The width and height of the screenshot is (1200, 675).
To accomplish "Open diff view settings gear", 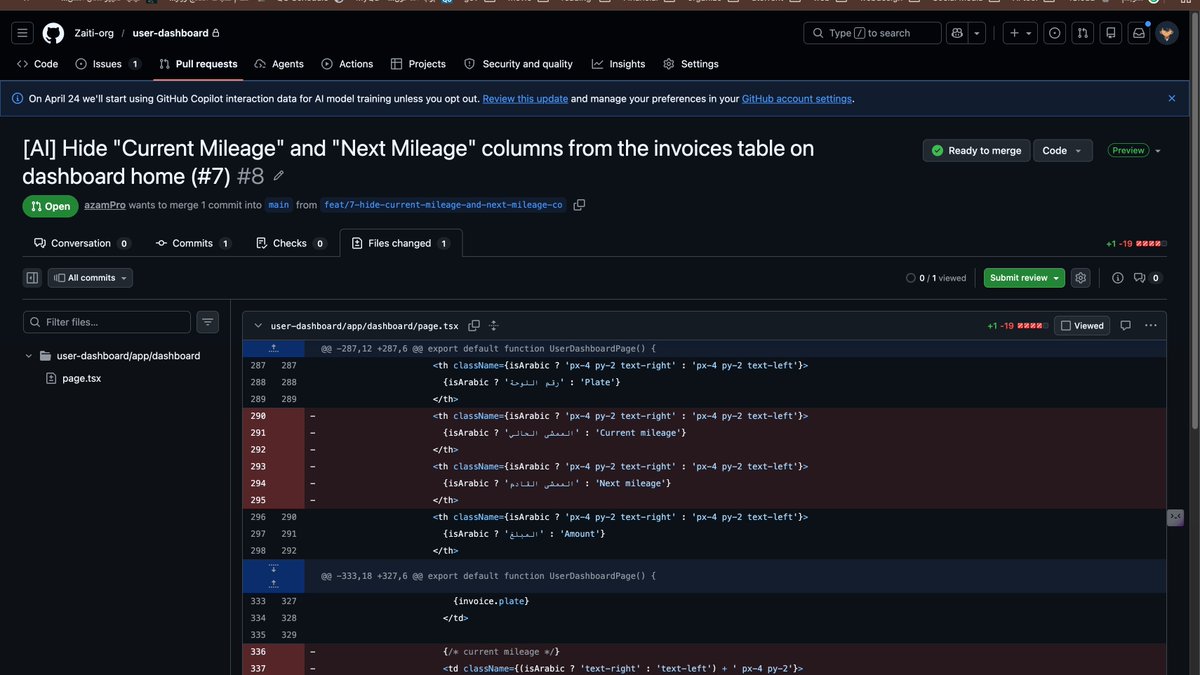I will [1080, 278].
